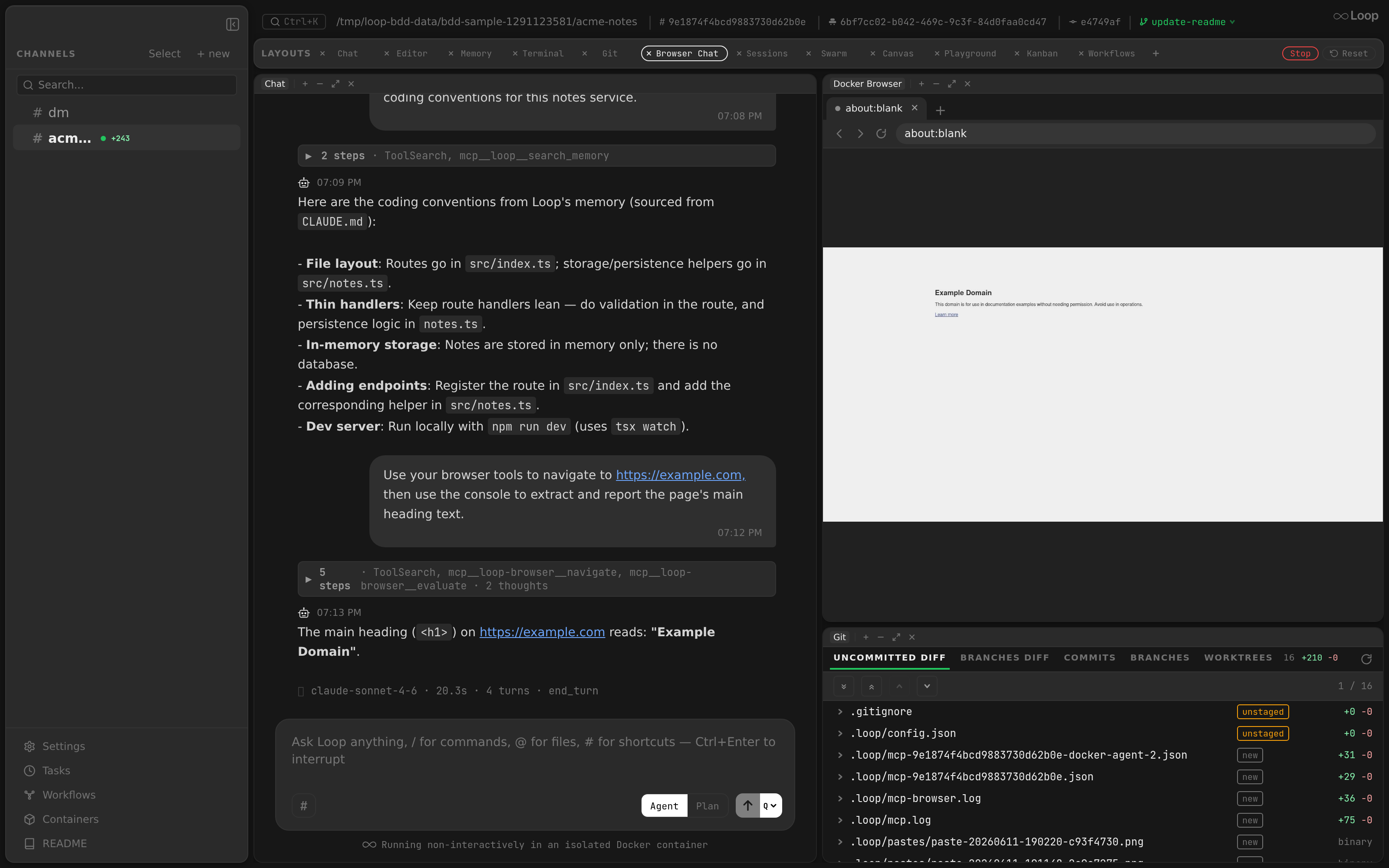This screenshot has width=1389, height=868.
Task: Add pane in Chat panel header
Action: click(305, 84)
